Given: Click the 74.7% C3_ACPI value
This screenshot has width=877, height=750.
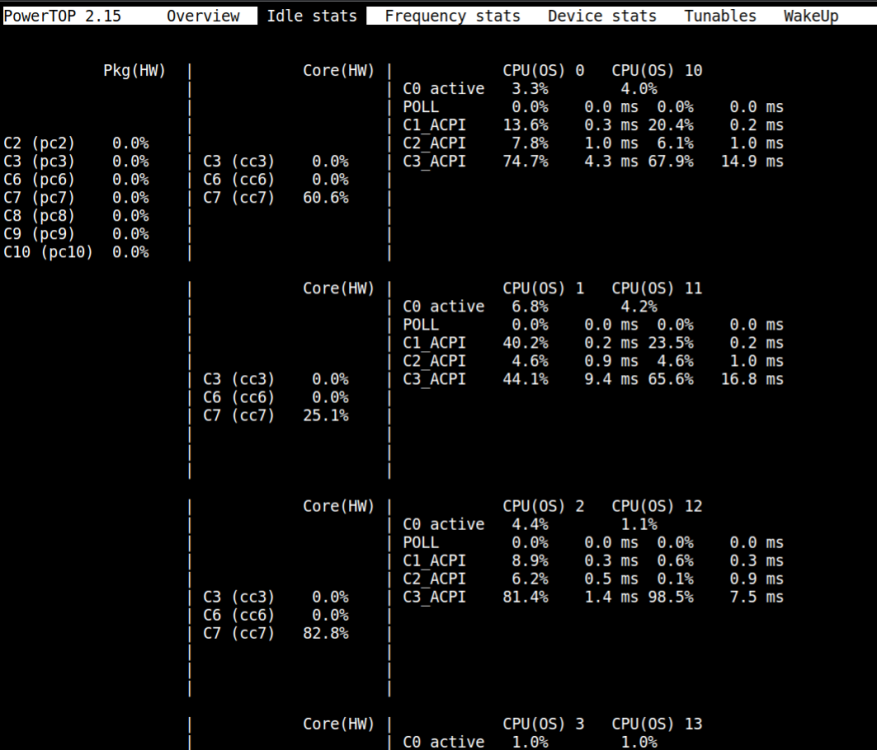Looking at the screenshot, I should coord(525,161).
